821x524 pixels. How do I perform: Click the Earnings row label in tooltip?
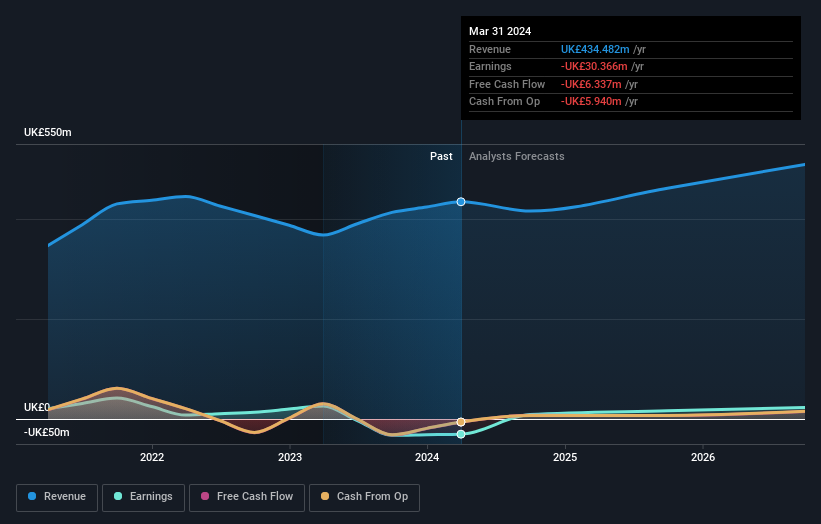(x=490, y=66)
